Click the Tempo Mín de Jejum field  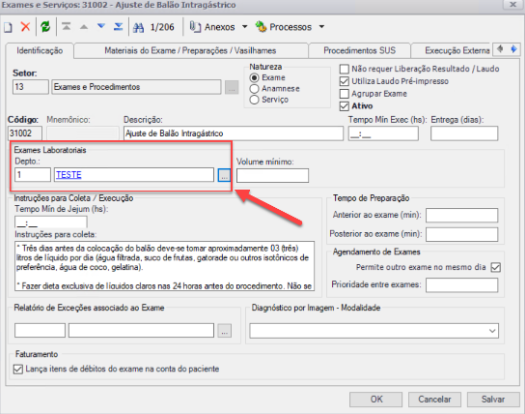[51, 222]
